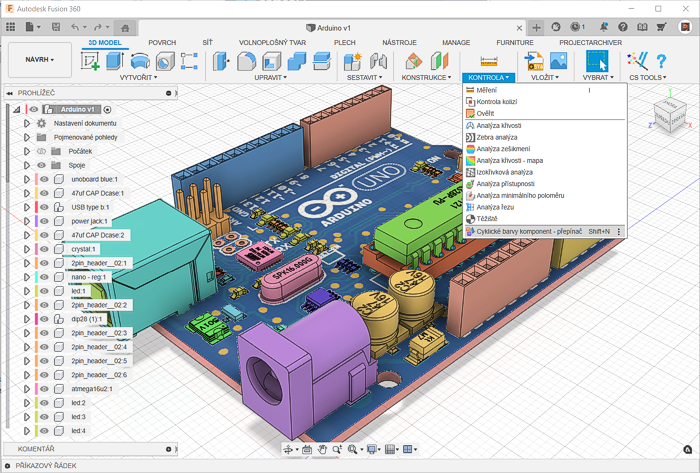The height and width of the screenshot is (473, 700).
Task: Toggle visibility of power jack:1
Action: point(44,221)
